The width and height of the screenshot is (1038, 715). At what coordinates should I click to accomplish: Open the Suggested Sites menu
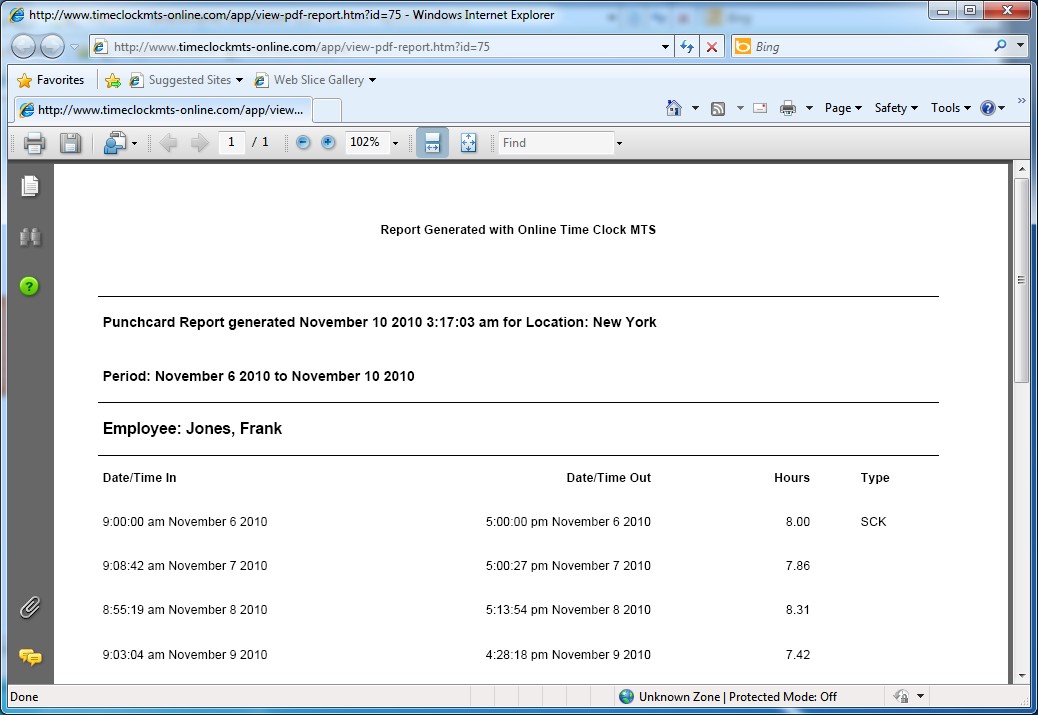click(186, 80)
